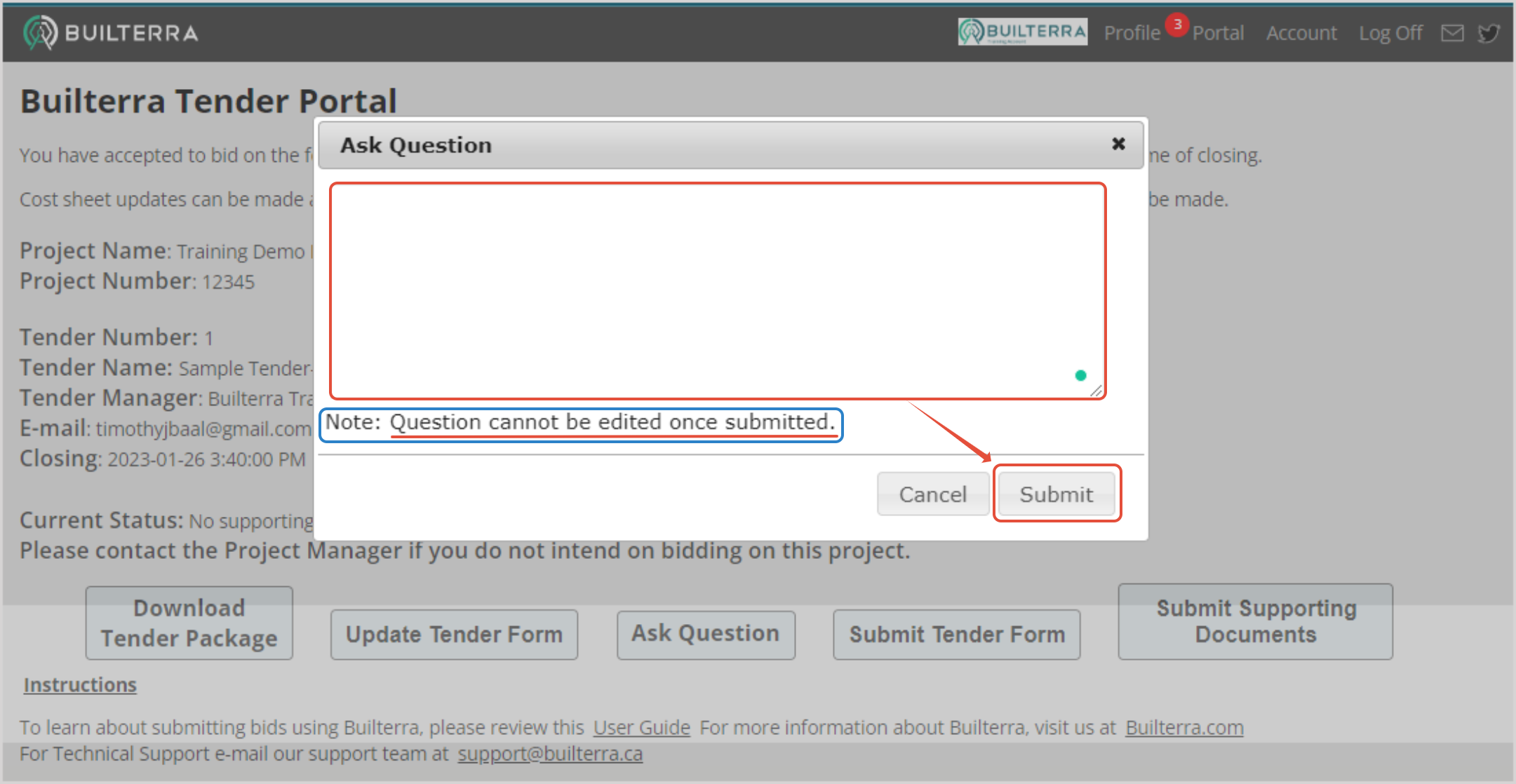The height and width of the screenshot is (784, 1516).
Task: Click the red notification badge showing 3
Action: coord(1176,25)
